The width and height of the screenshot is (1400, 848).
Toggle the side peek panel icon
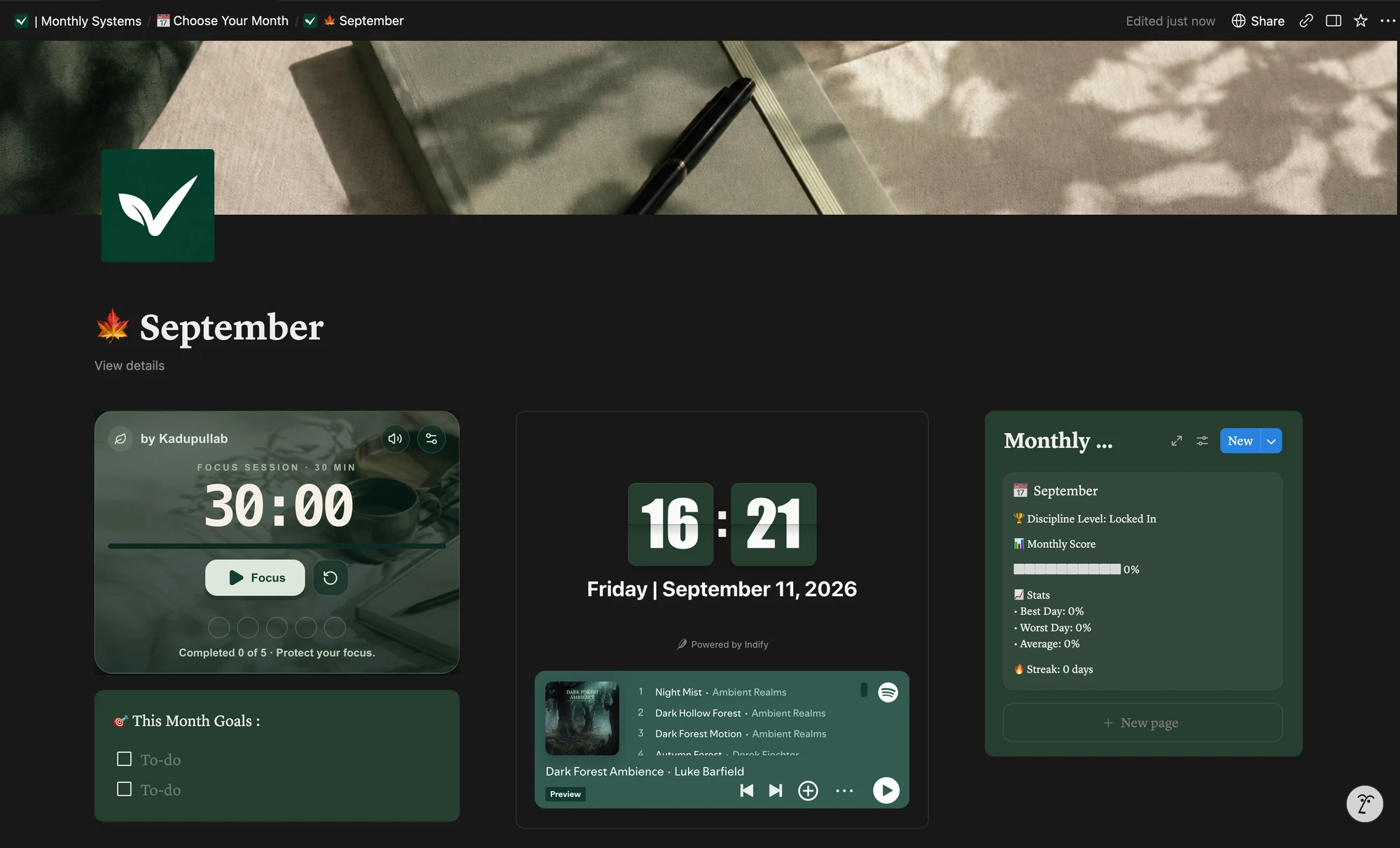coord(1333,21)
